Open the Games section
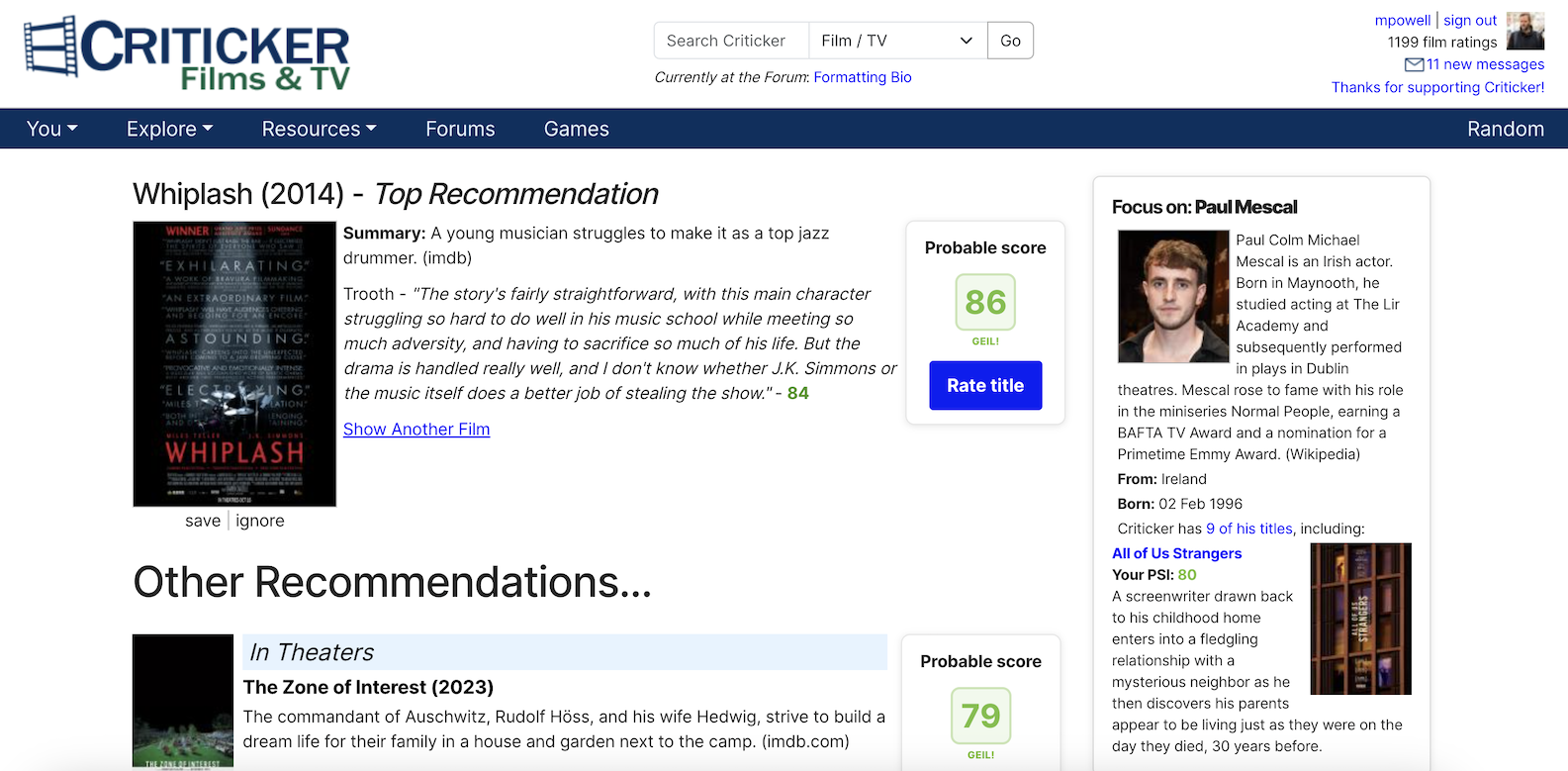 (x=576, y=129)
